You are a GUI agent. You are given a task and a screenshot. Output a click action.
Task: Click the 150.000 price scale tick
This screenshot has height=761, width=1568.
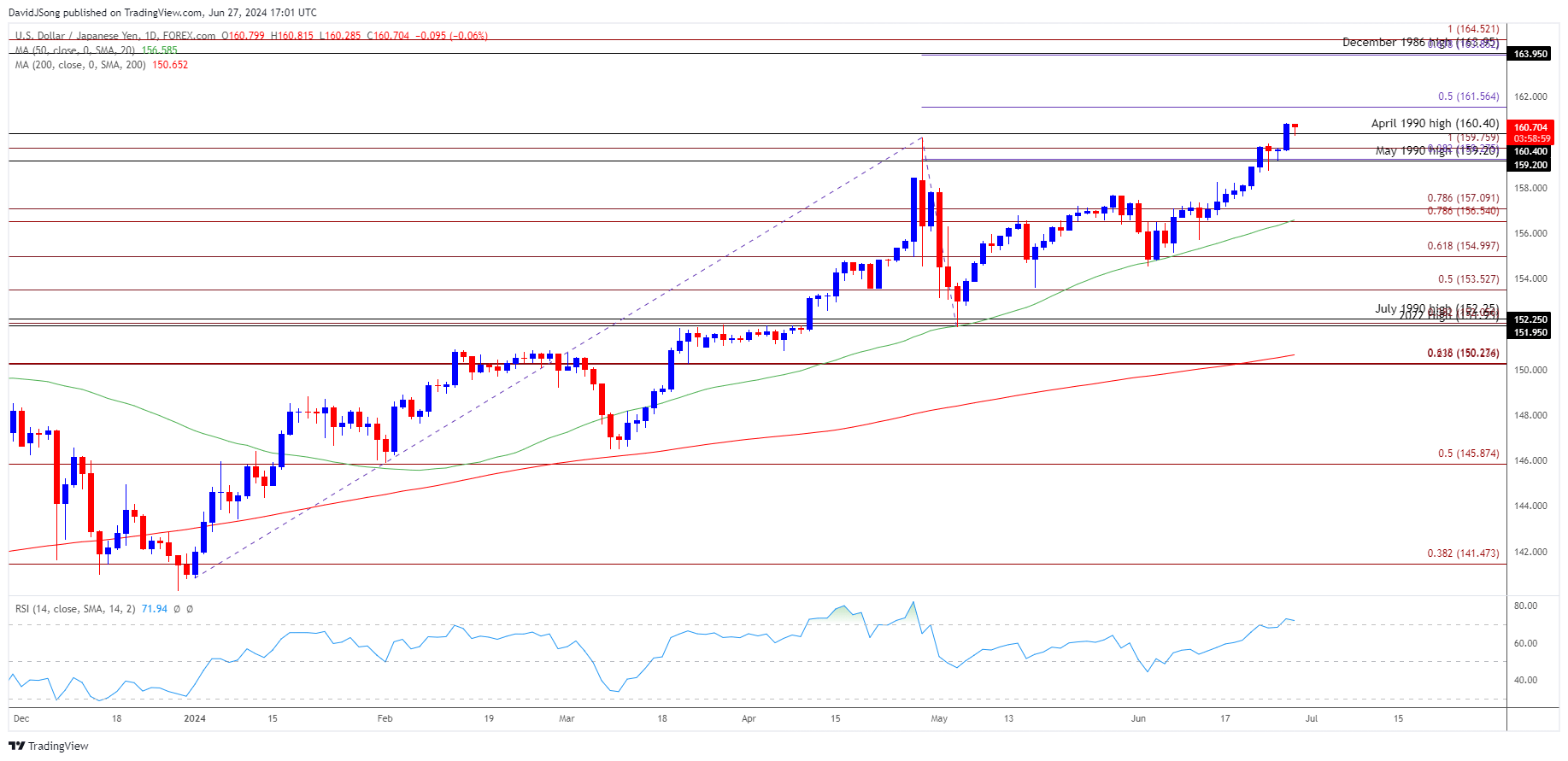coord(1530,370)
